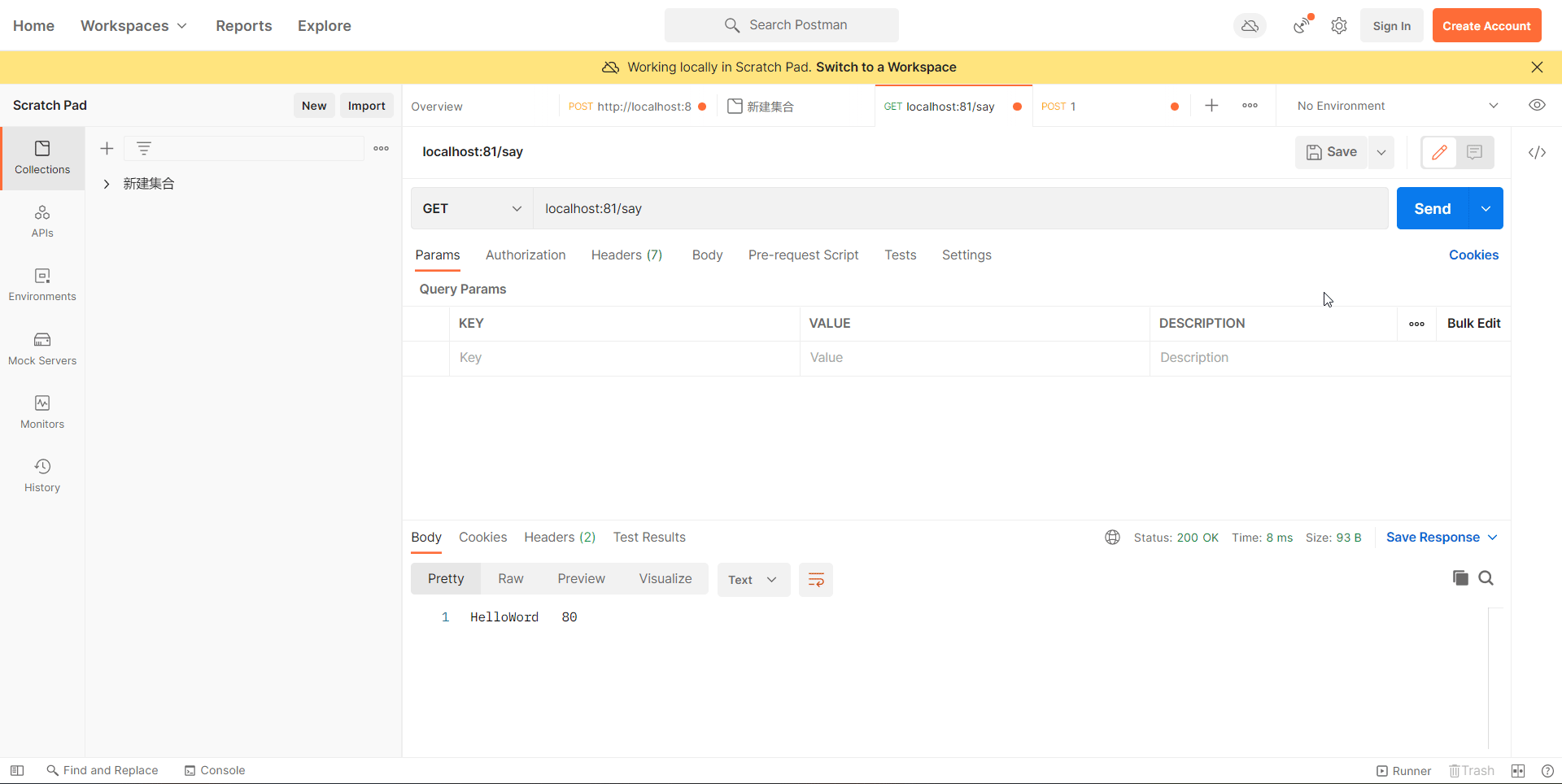Viewport: 1562px width, 784px height.
Task: Expand the 新建集合 collection
Action: 107,184
